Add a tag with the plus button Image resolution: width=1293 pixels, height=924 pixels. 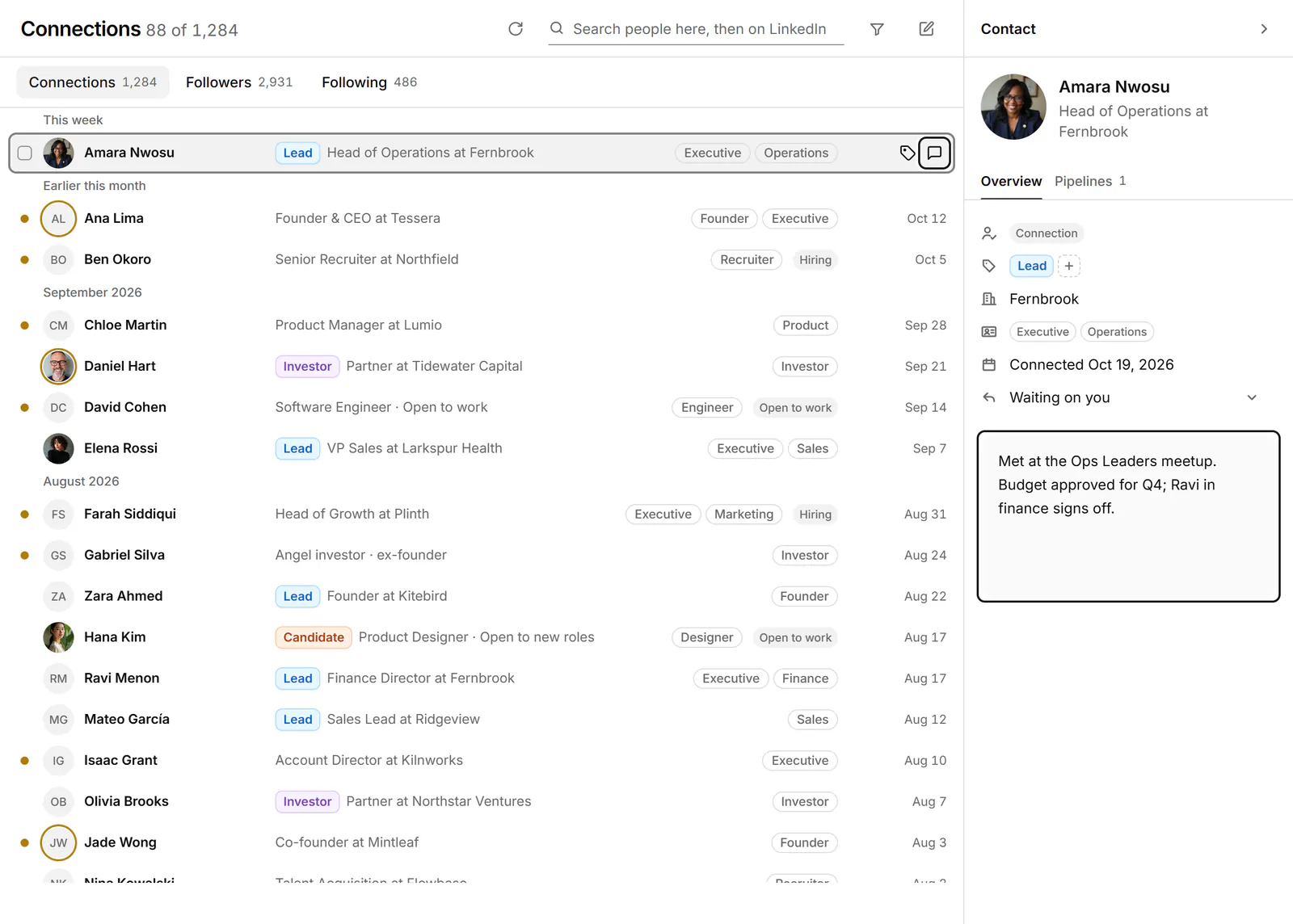(x=1069, y=266)
